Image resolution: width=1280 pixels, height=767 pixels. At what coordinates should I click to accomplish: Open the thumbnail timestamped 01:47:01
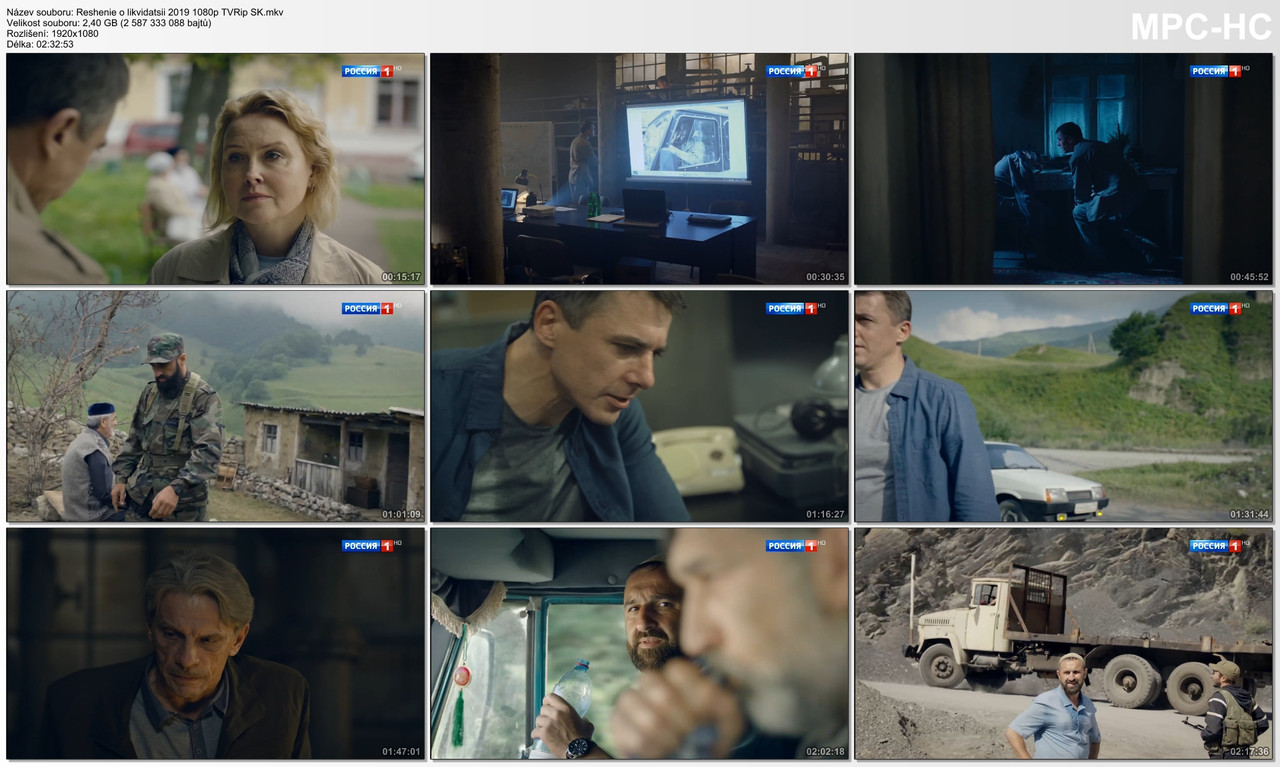tap(215, 643)
